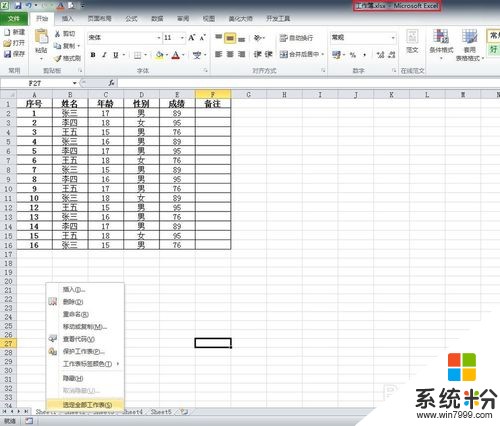
Task: Click the Increase Font Size icon
Action: point(192,38)
